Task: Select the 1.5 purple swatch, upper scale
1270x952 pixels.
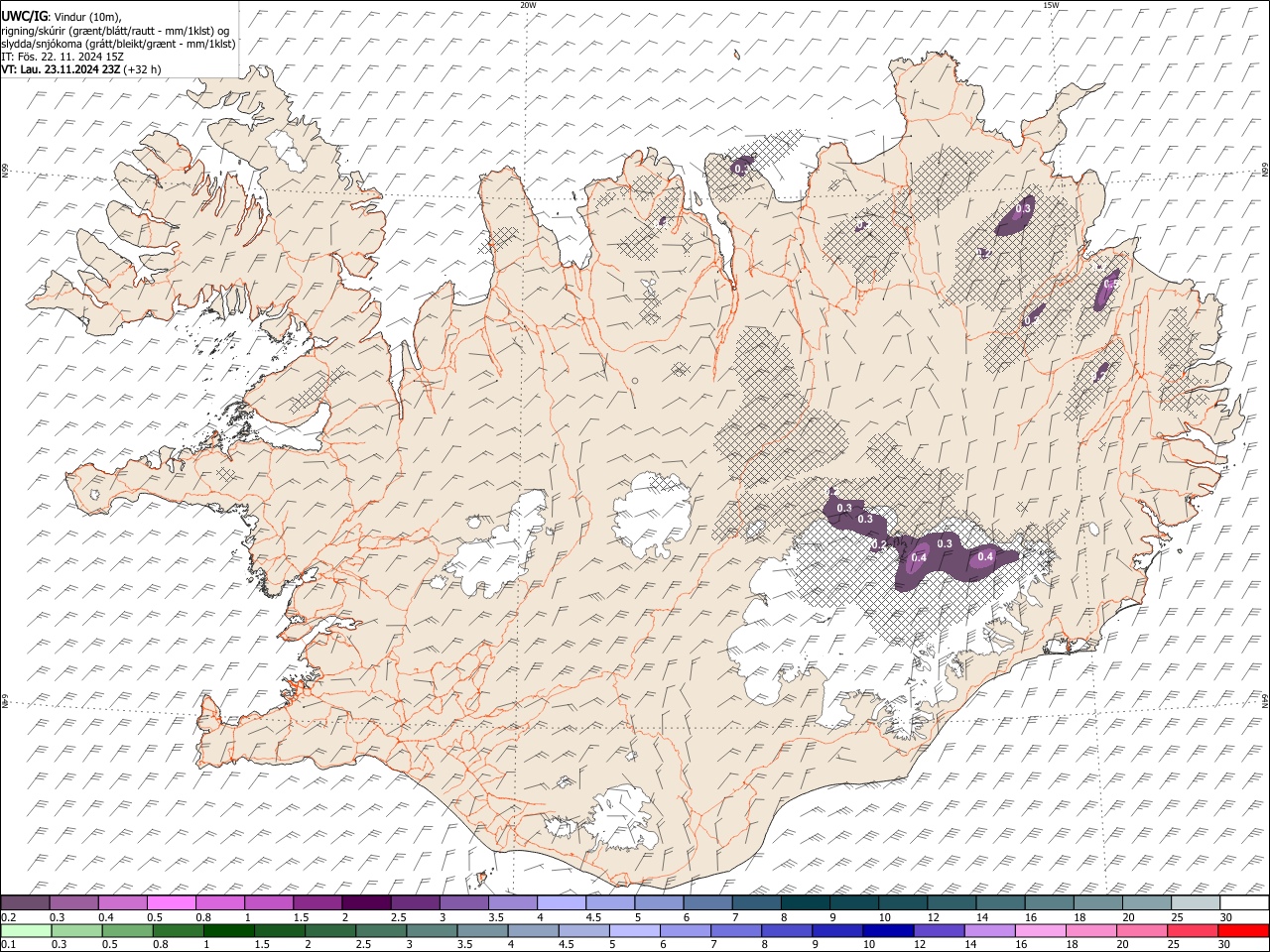Action: (317, 903)
